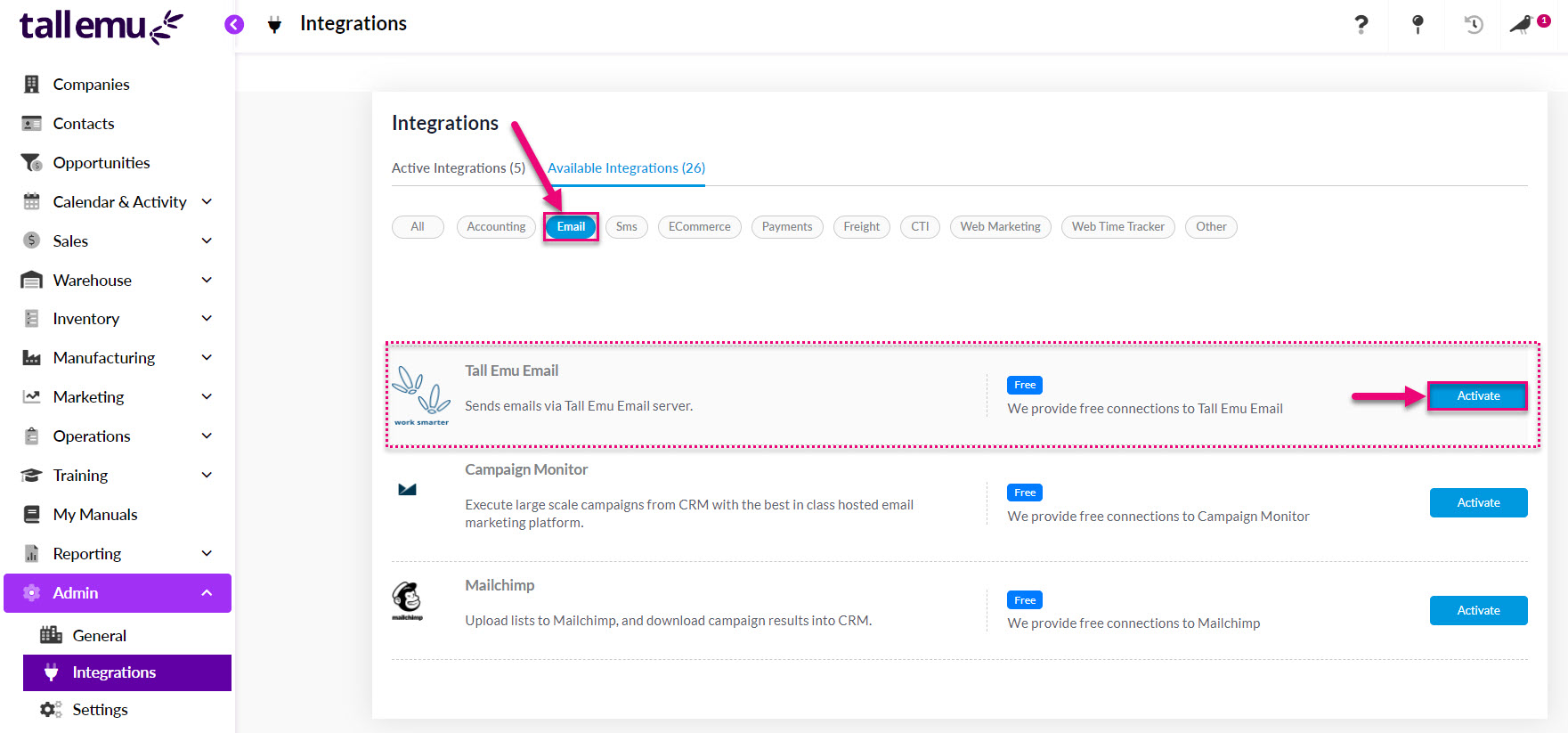Select Available Integrations (26) tab
Screen dimensions: 1568x733
[x=626, y=167]
